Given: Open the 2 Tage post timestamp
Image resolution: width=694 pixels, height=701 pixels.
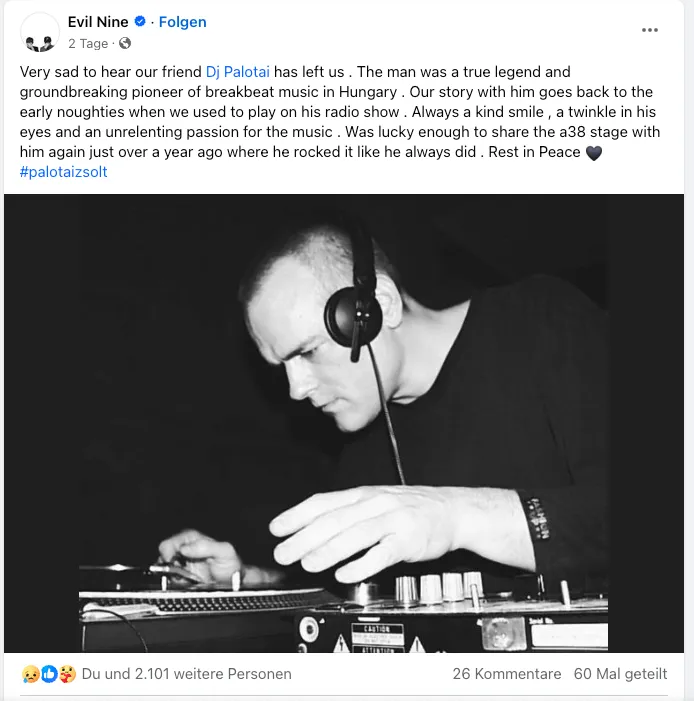Looking at the screenshot, I should [x=88, y=43].
